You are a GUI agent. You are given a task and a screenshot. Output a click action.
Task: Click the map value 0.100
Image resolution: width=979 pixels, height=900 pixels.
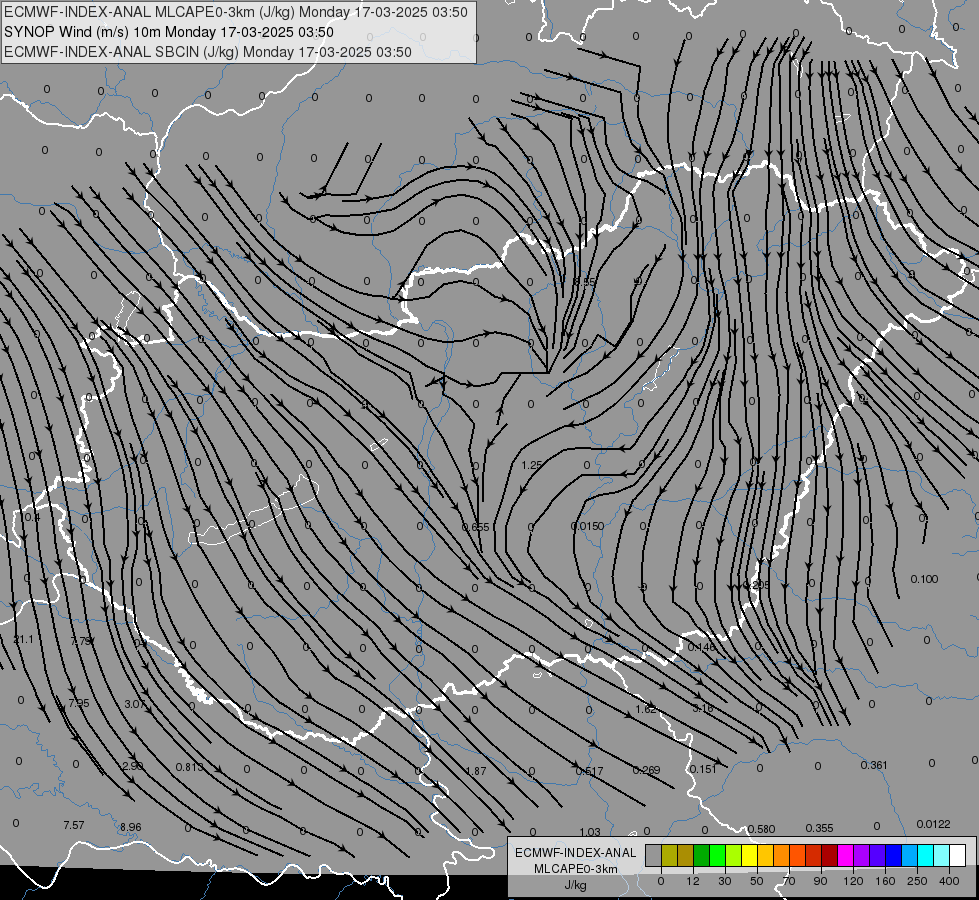pyautogui.click(x=924, y=579)
